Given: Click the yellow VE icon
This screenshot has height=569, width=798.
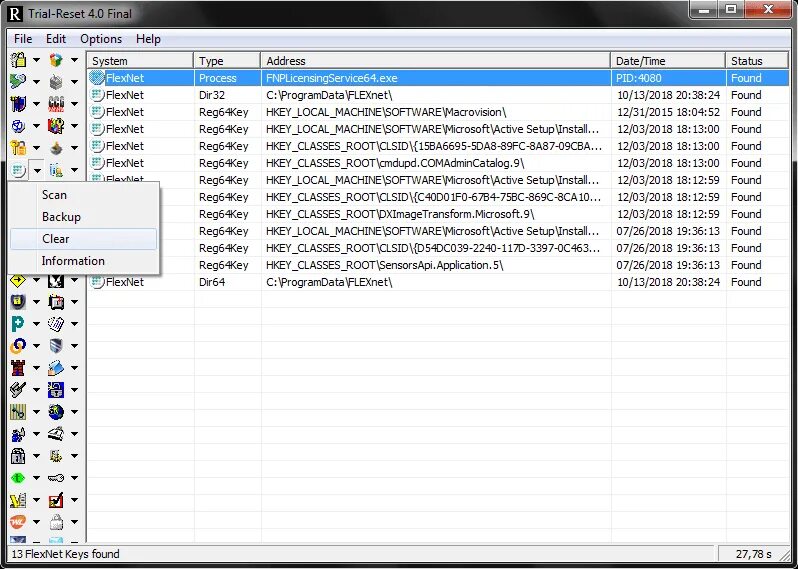Looking at the screenshot, I should click(18, 500).
